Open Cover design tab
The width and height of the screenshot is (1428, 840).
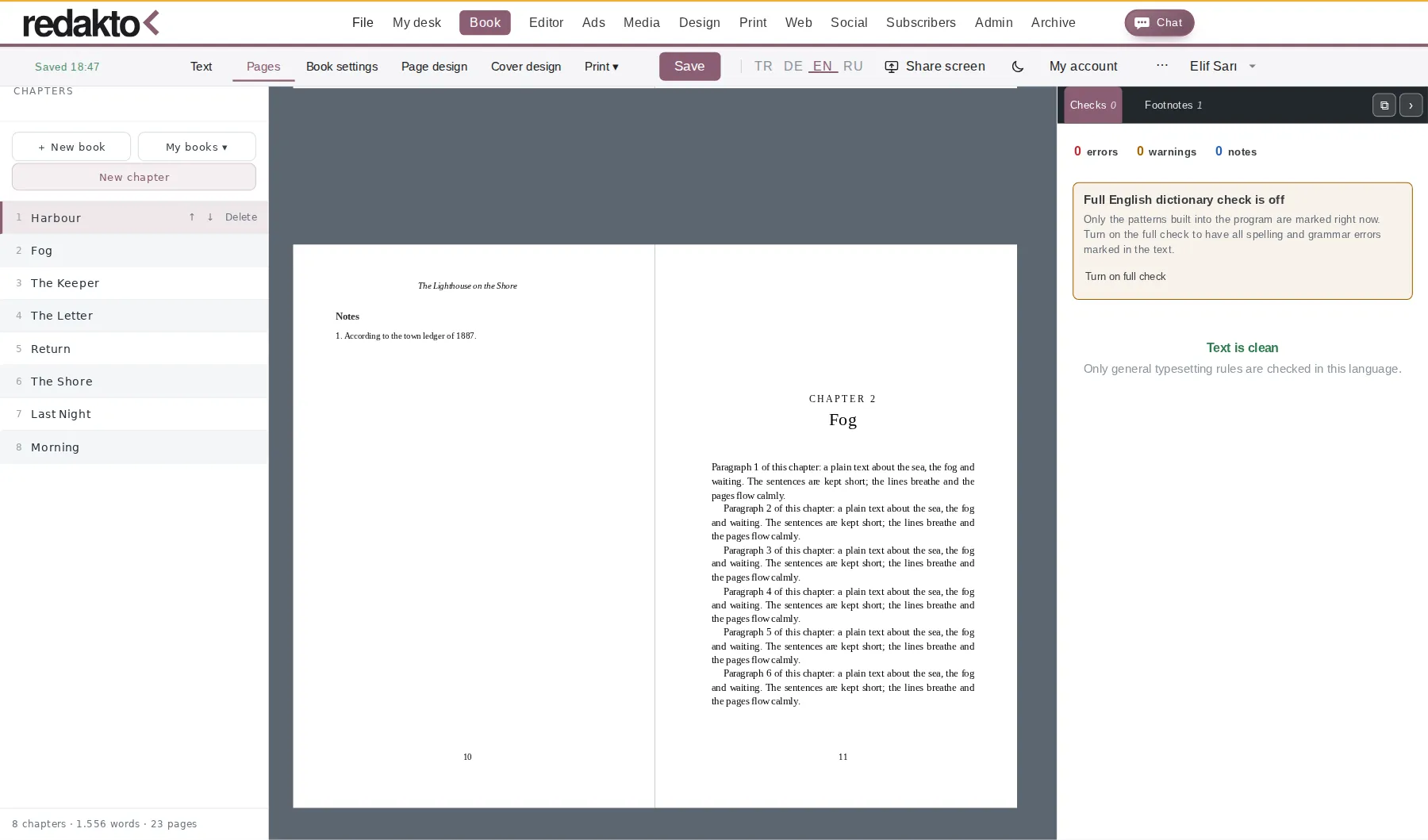(x=525, y=67)
